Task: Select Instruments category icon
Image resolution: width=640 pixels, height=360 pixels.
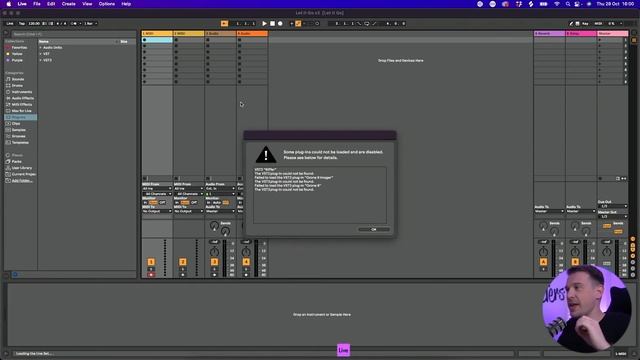Action: click(8, 92)
